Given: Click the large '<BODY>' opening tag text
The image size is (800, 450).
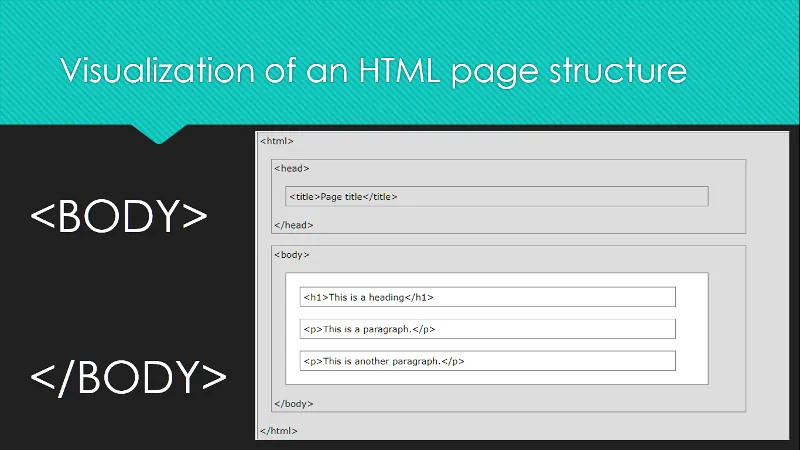Looking at the screenshot, I should coord(119,216).
